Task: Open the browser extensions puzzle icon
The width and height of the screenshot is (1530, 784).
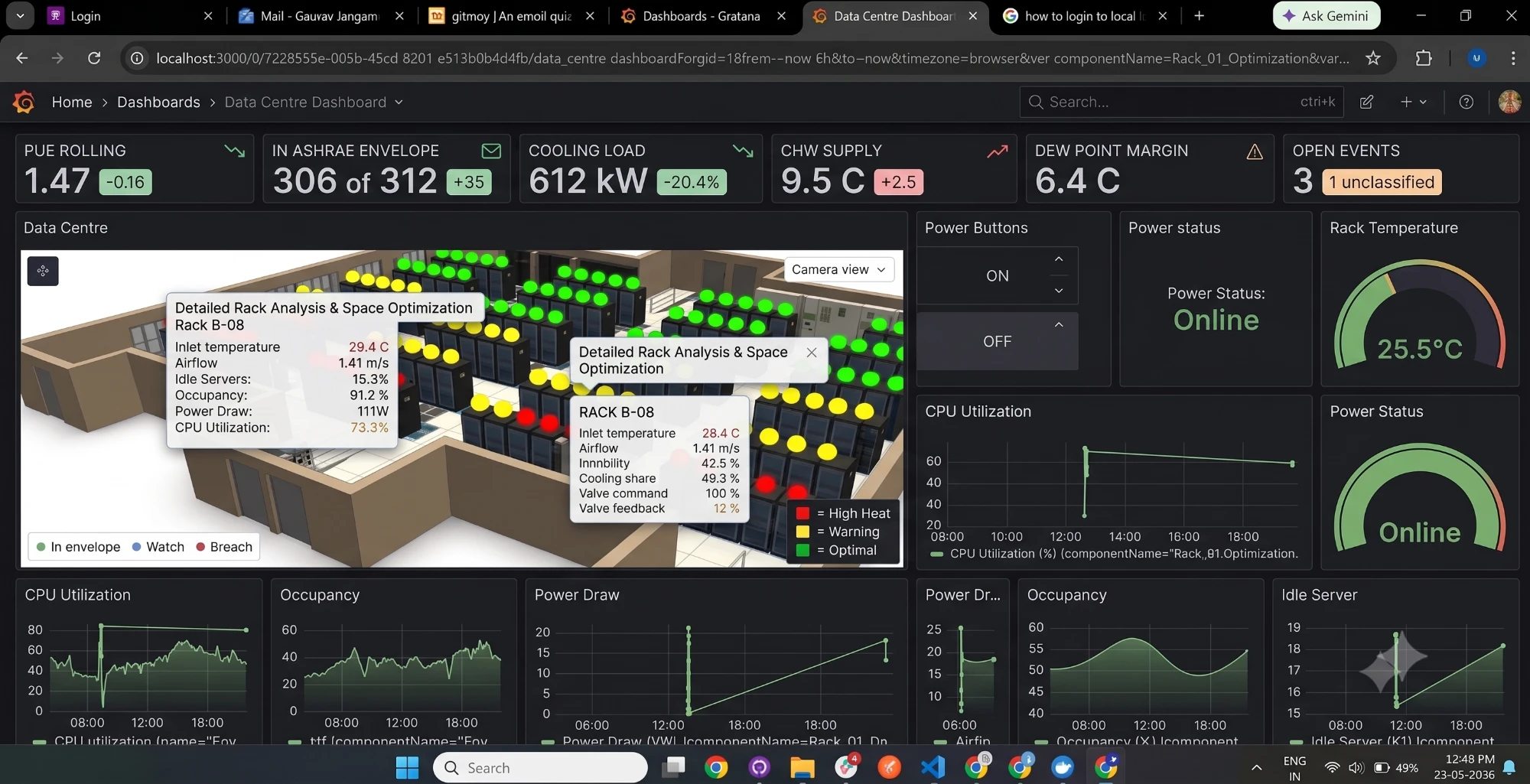Action: point(1424,58)
